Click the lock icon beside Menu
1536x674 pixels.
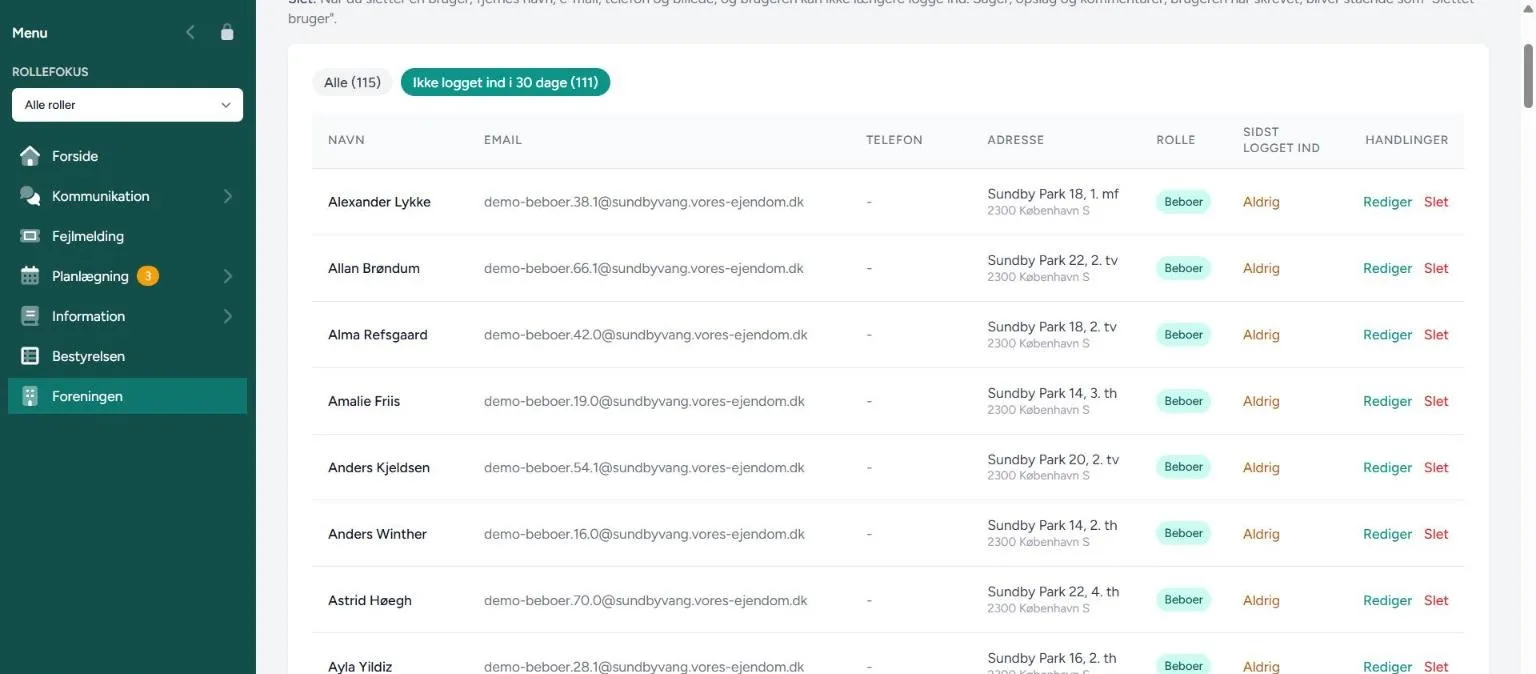(227, 32)
